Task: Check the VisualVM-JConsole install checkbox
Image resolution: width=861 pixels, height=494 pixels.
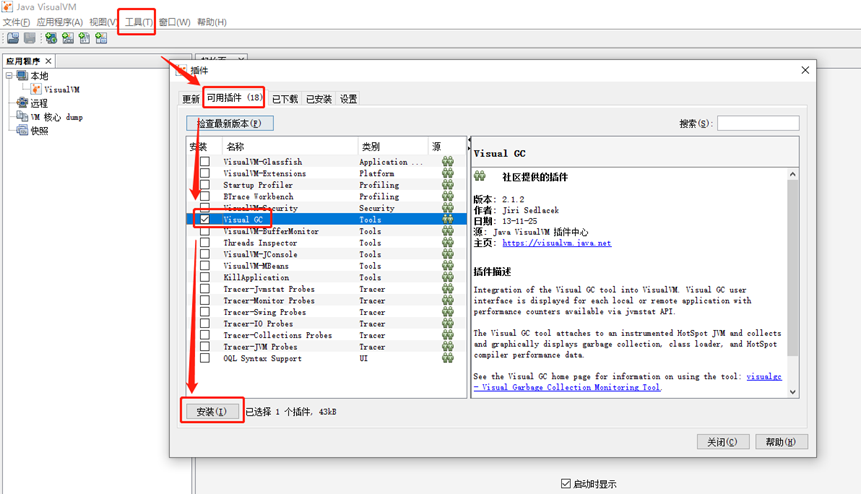Action: pyautogui.click(x=205, y=254)
